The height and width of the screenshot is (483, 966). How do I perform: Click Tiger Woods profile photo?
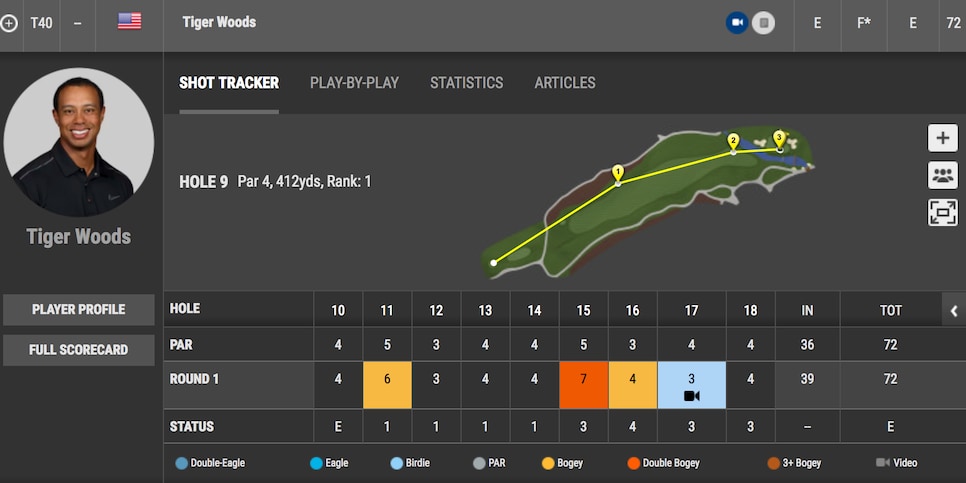(x=79, y=142)
